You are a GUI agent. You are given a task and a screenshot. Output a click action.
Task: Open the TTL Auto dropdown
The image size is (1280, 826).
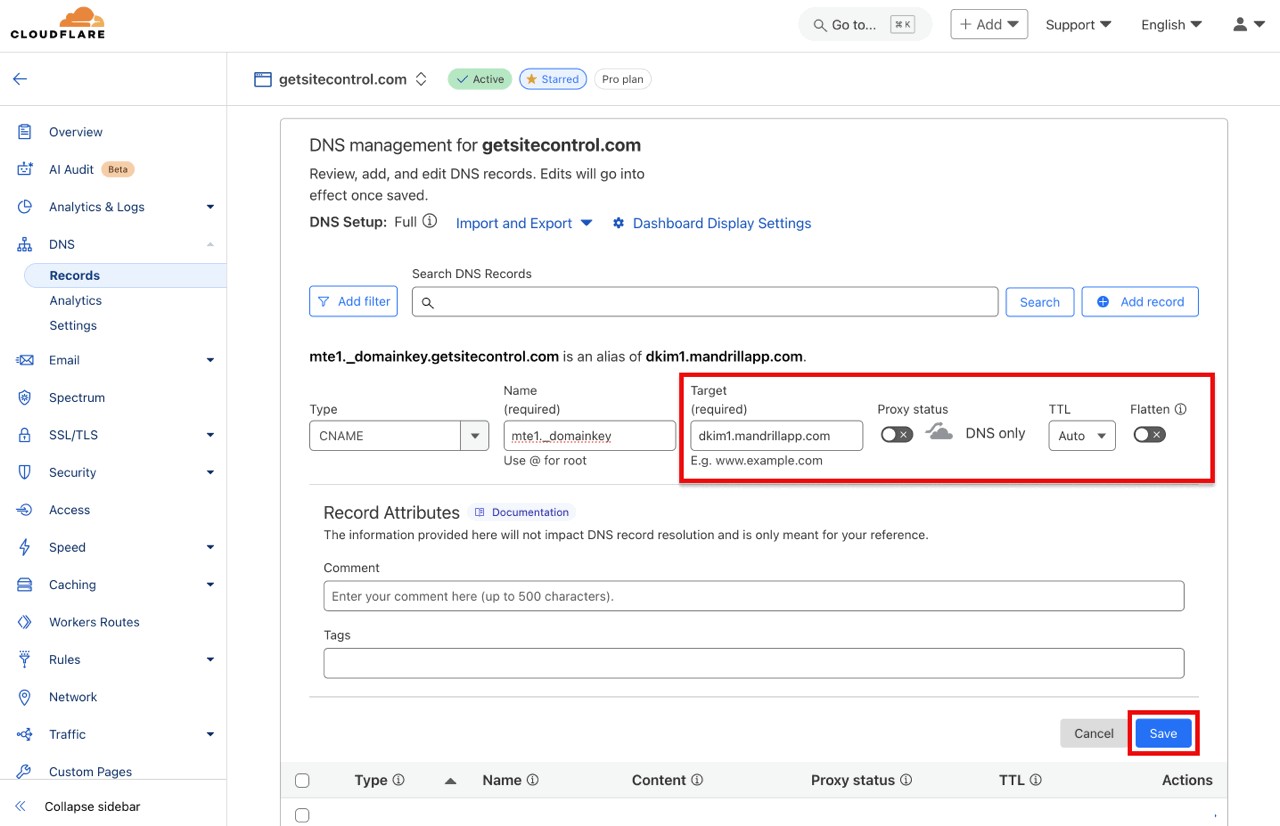1081,435
